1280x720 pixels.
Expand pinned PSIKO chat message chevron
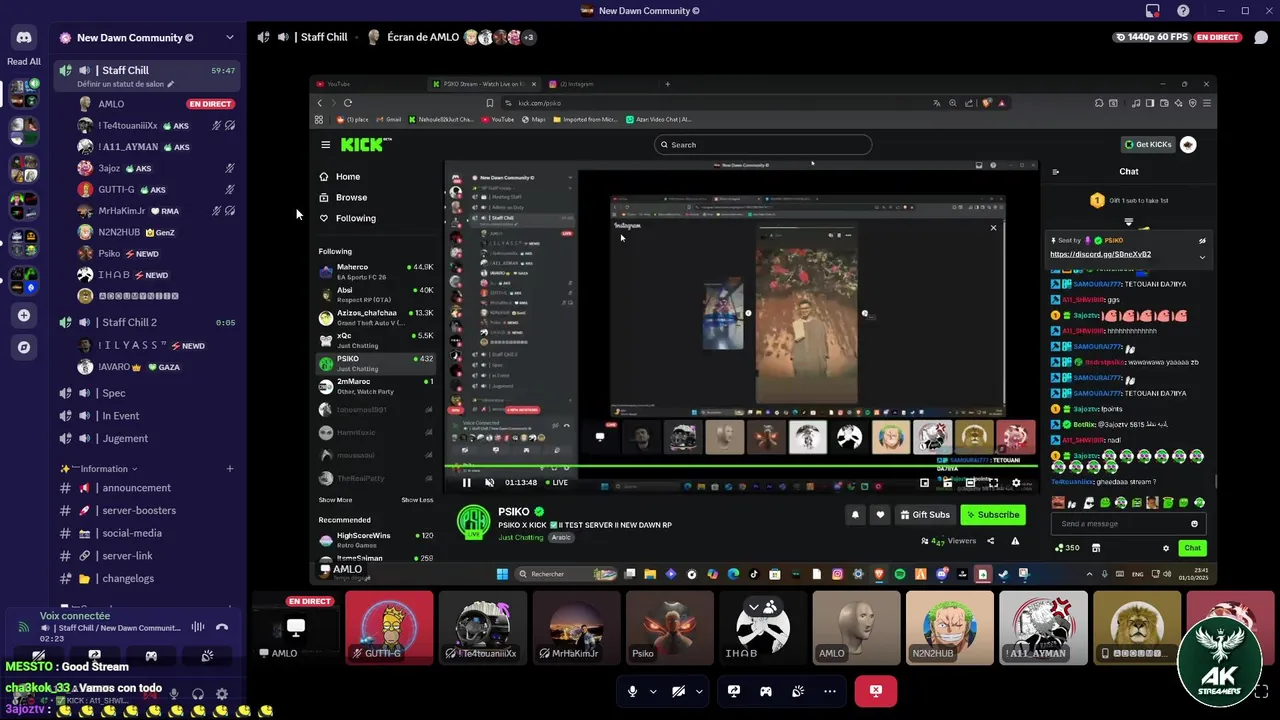(x=1202, y=257)
